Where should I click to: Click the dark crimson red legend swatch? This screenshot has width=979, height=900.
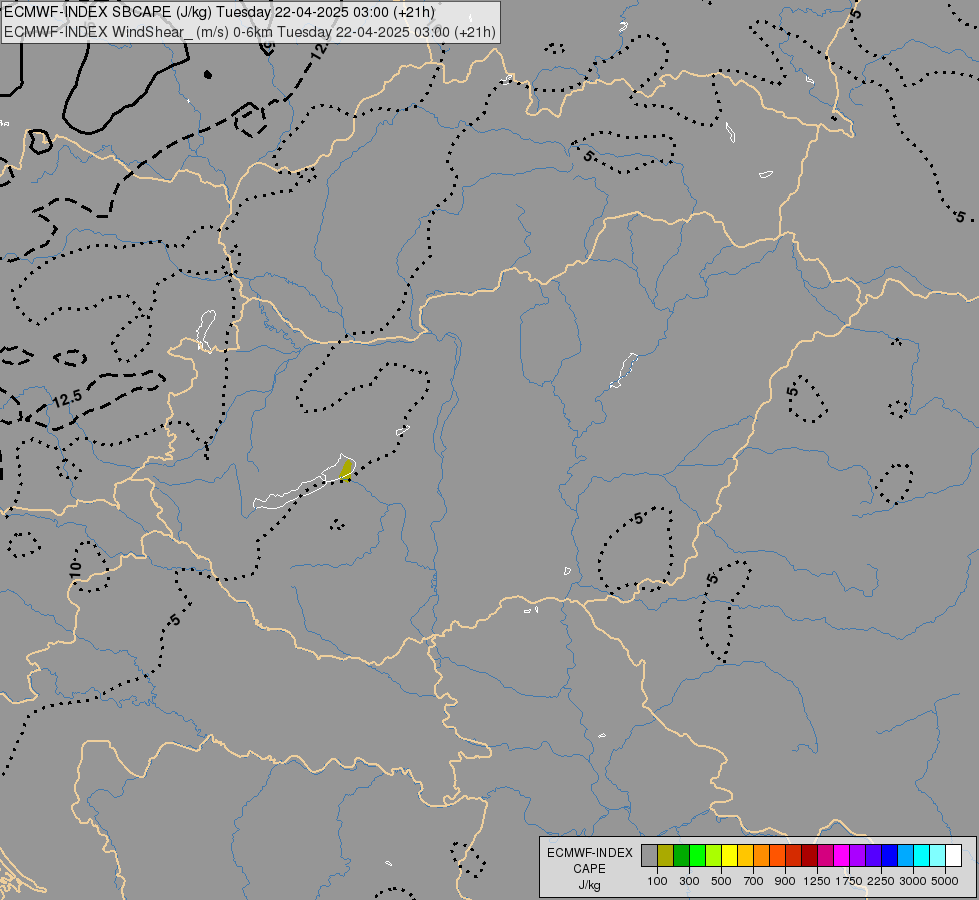tap(809, 856)
